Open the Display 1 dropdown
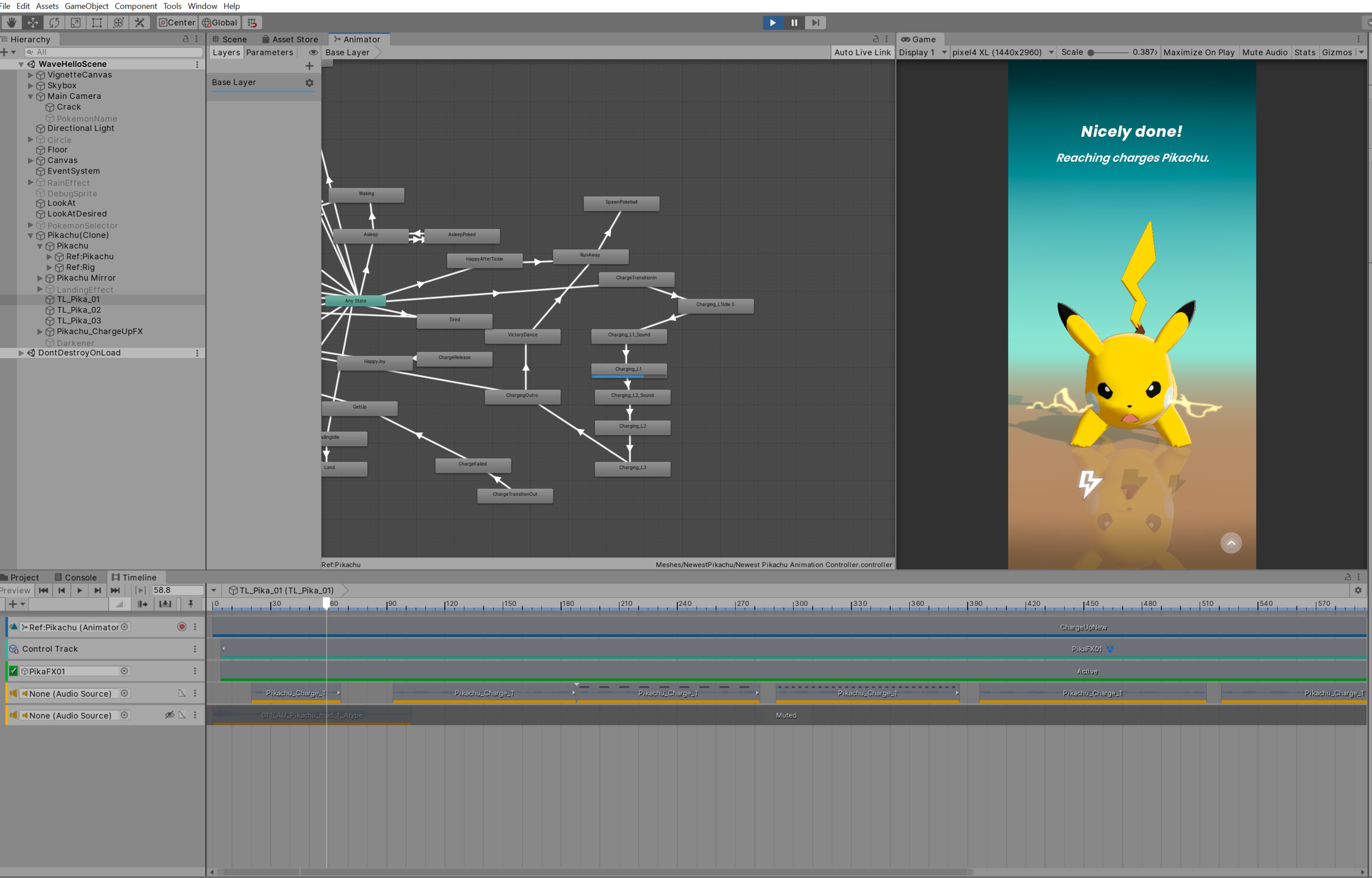The width and height of the screenshot is (1372, 878). tap(922, 53)
